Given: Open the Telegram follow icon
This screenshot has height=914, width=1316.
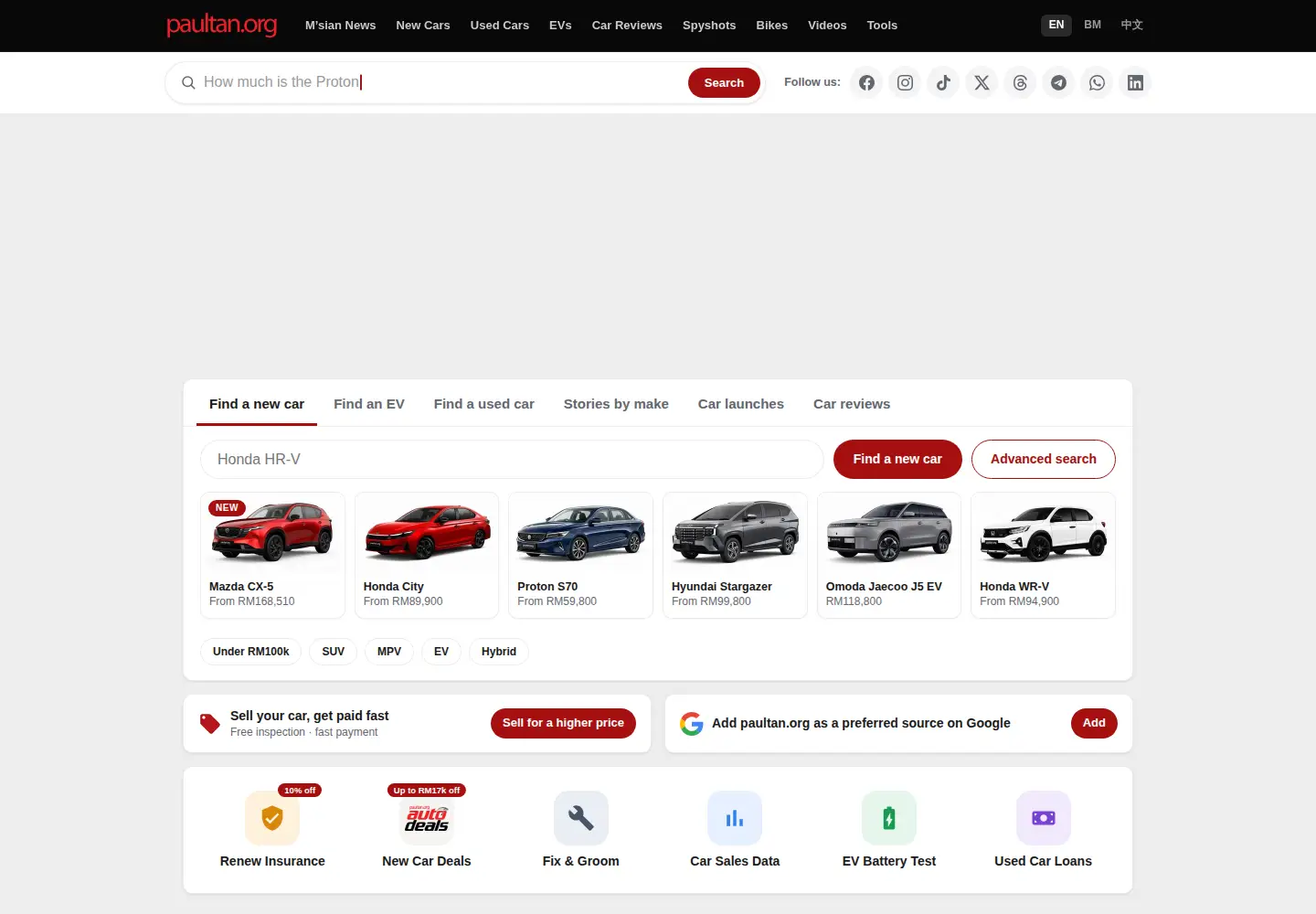Looking at the screenshot, I should pyautogui.click(x=1058, y=83).
